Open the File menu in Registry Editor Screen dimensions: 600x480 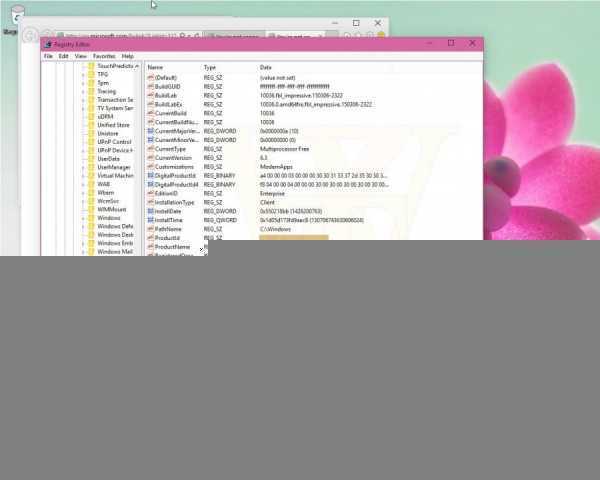[48, 56]
